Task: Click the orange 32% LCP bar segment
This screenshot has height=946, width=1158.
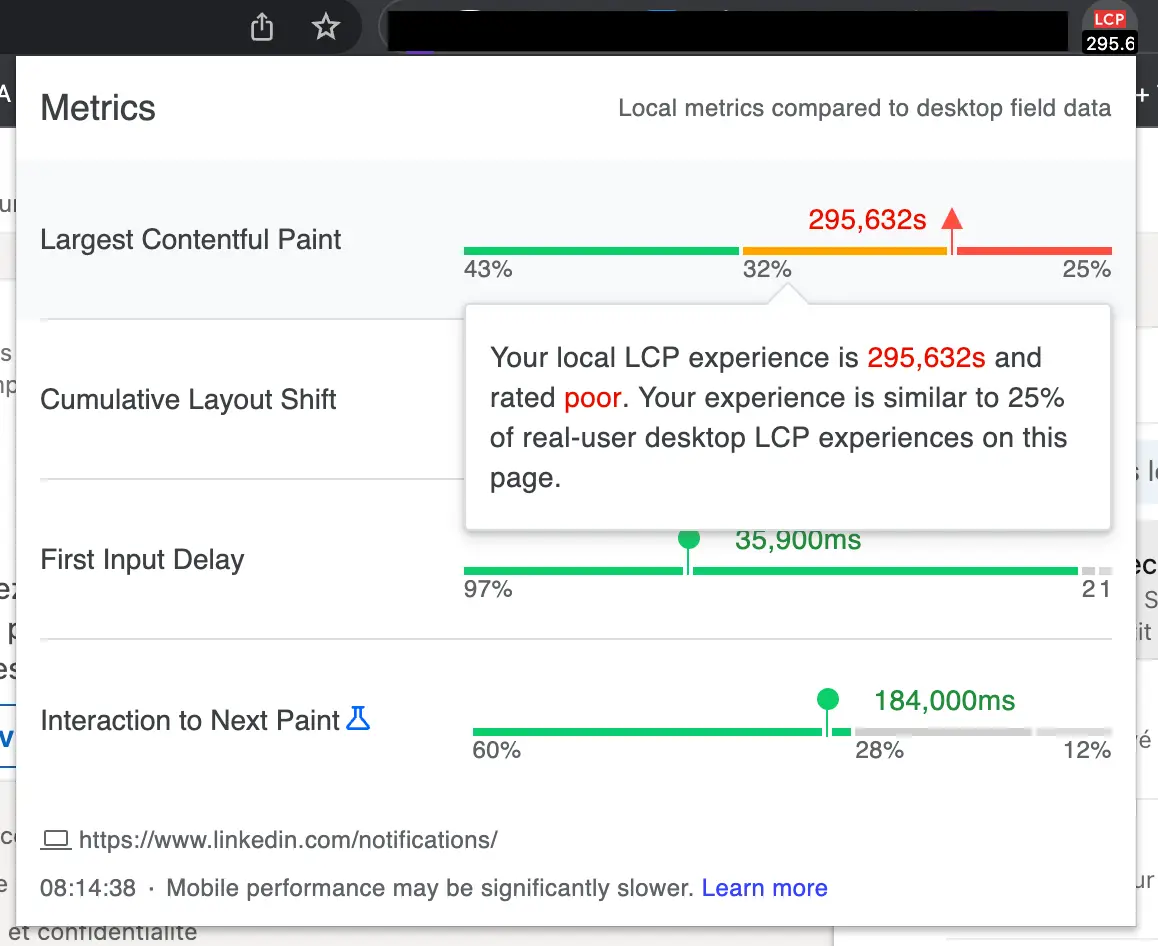Action: (843, 250)
